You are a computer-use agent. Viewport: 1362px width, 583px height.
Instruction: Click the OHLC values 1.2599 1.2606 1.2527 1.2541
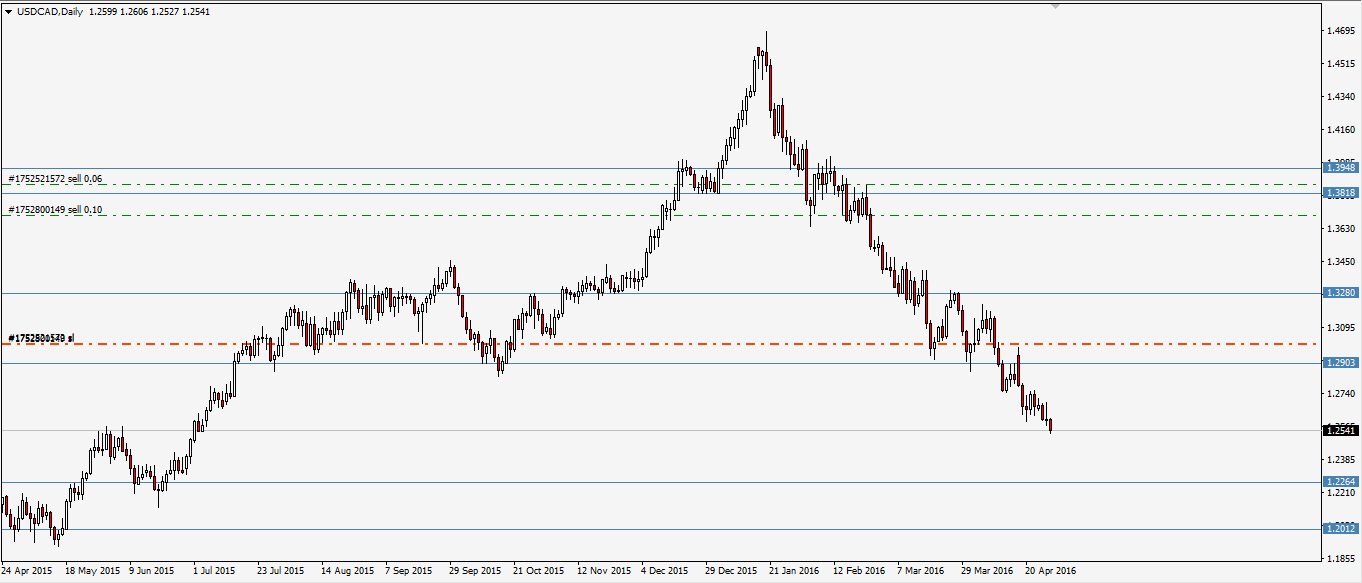[x=150, y=11]
